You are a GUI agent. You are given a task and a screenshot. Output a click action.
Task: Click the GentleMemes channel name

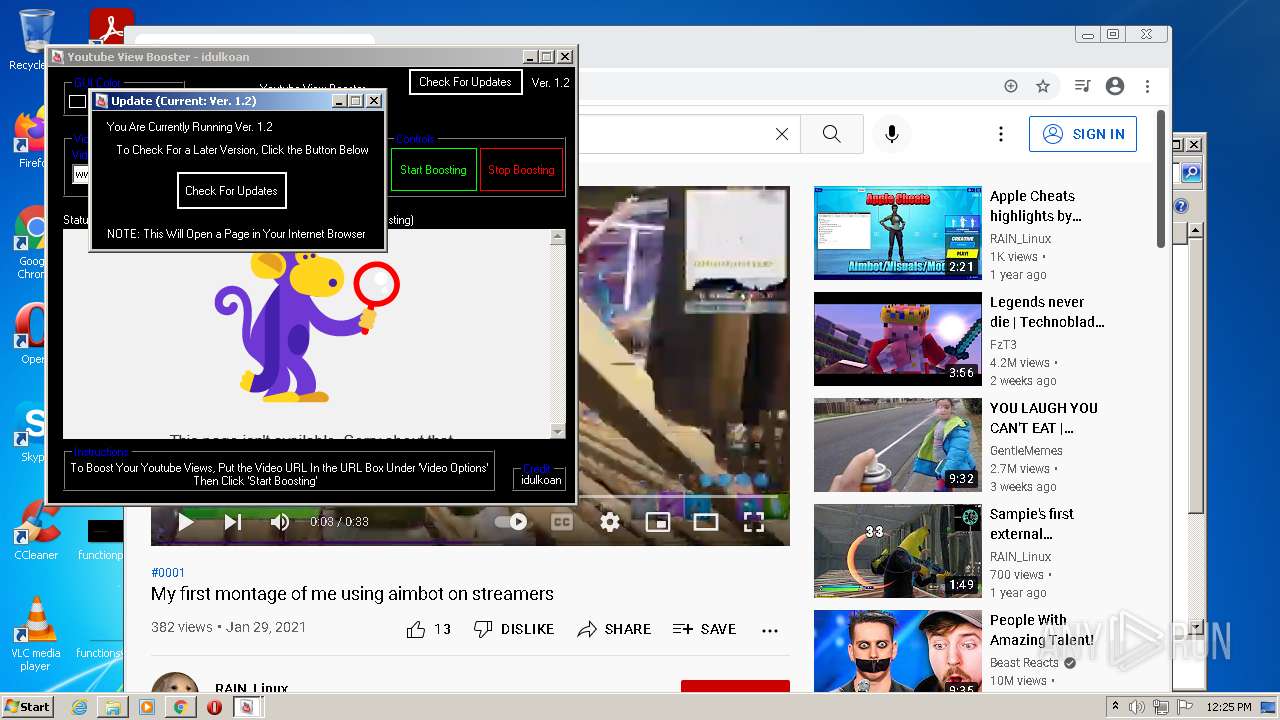coord(1026,451)
